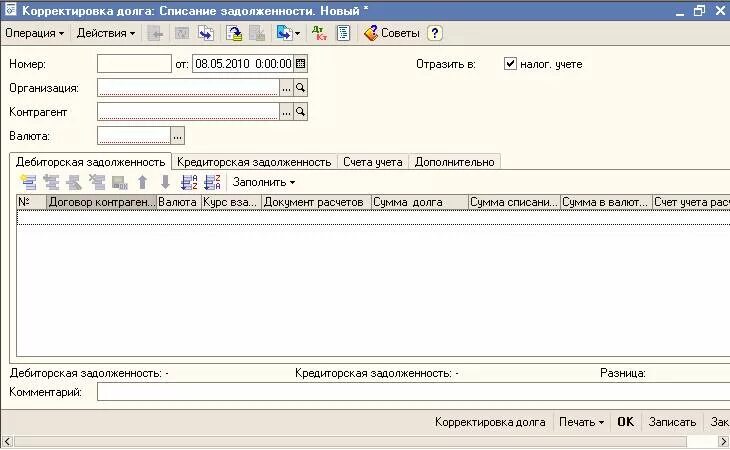Click the repost document icon with yellow folder
The image size is (730, 450).
click(x=234, y=33)
